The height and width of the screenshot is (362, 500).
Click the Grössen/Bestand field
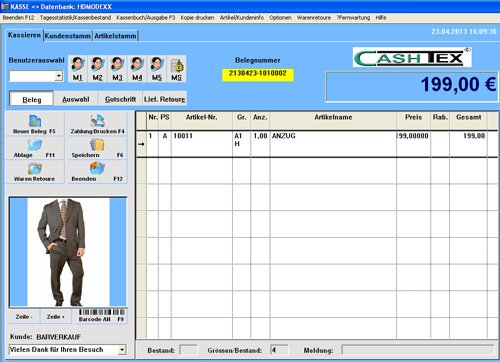point(279,350)
